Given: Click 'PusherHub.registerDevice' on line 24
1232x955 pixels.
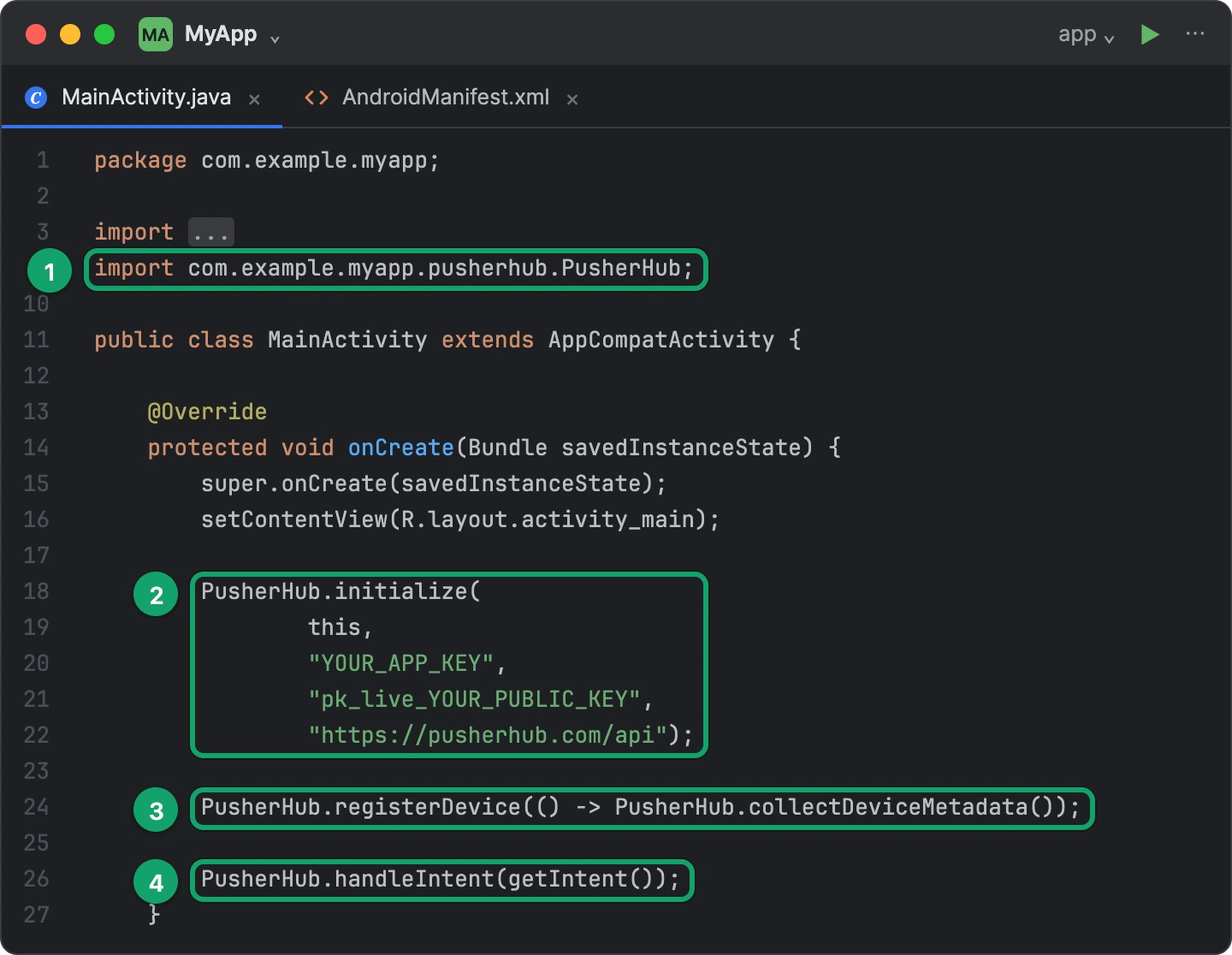Looking at the screenshot, I should 361,807.
